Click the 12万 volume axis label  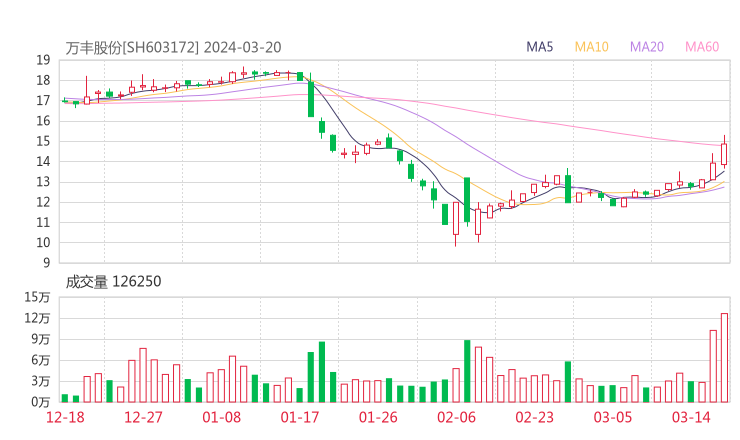click(38, 318)
